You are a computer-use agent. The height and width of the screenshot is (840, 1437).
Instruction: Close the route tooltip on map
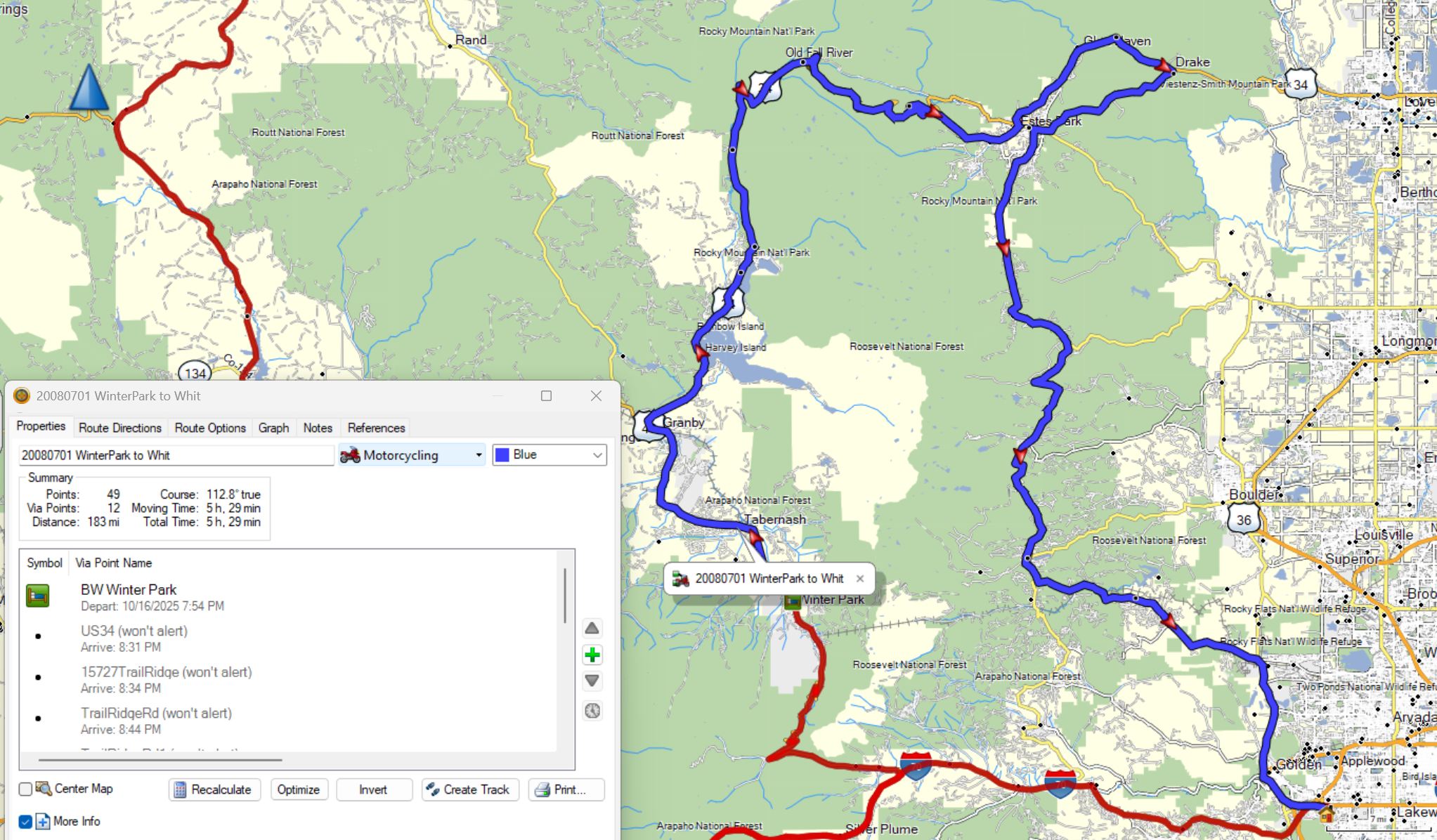(859, 579)
